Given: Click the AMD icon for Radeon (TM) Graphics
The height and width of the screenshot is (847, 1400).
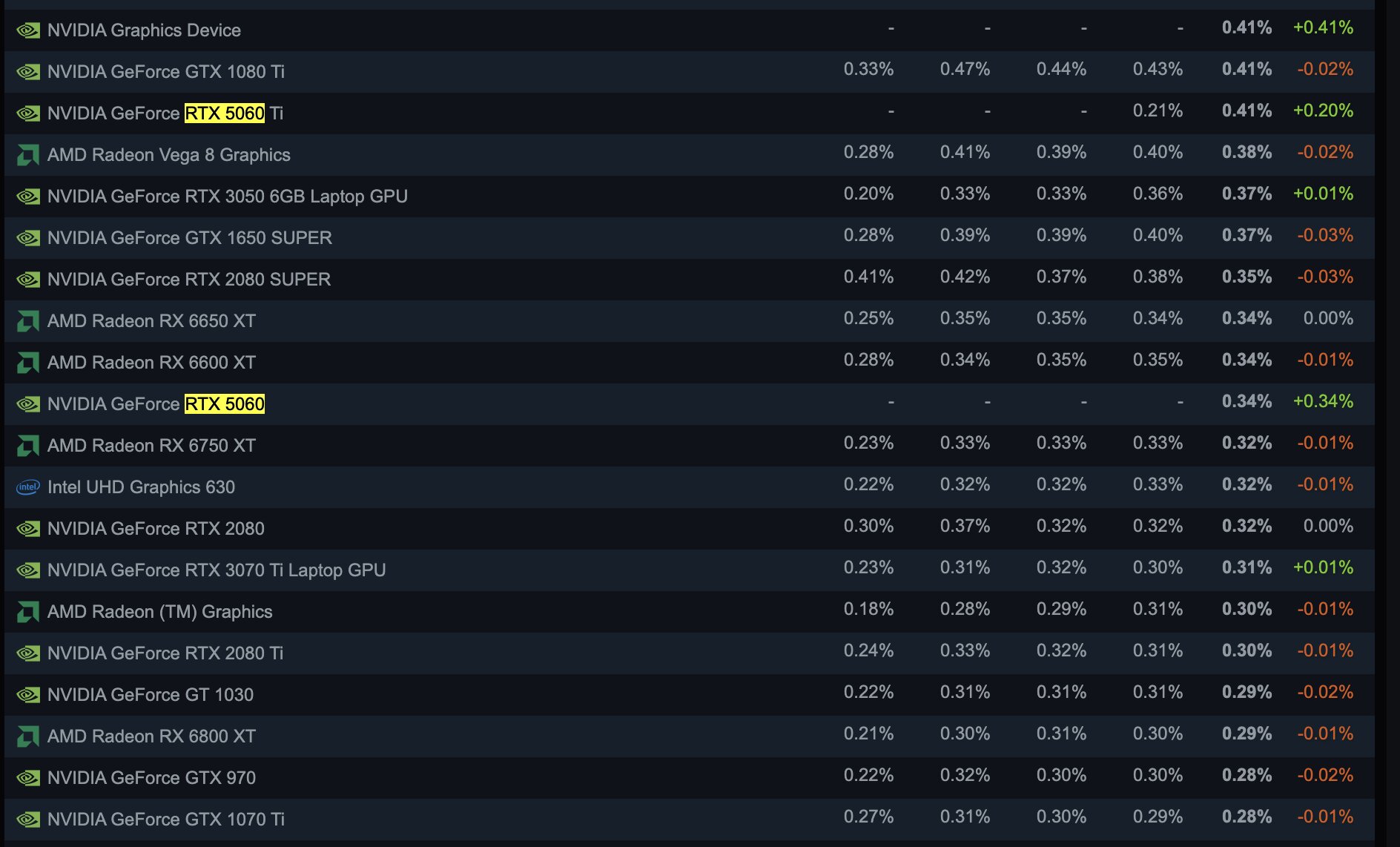Looking at the screenshot, I should click(28, 612).
